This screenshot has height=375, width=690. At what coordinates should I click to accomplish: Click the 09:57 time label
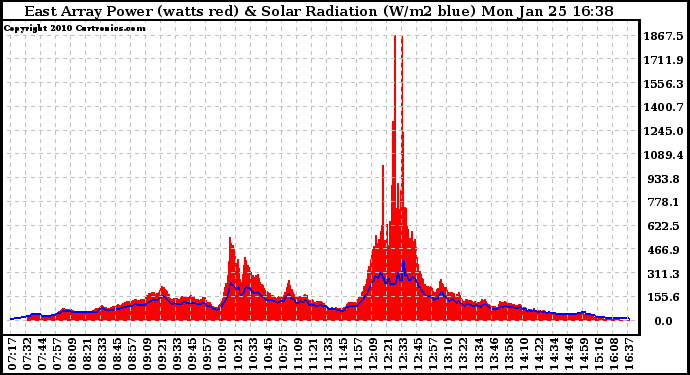pos(207,354)
